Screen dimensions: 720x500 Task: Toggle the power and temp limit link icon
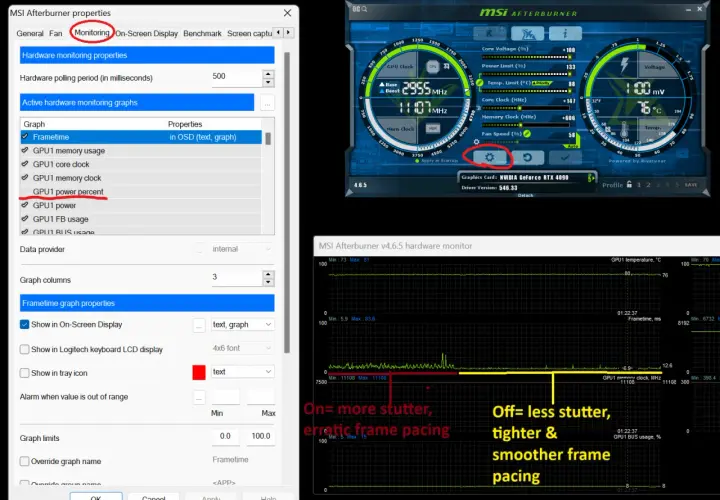479,82
